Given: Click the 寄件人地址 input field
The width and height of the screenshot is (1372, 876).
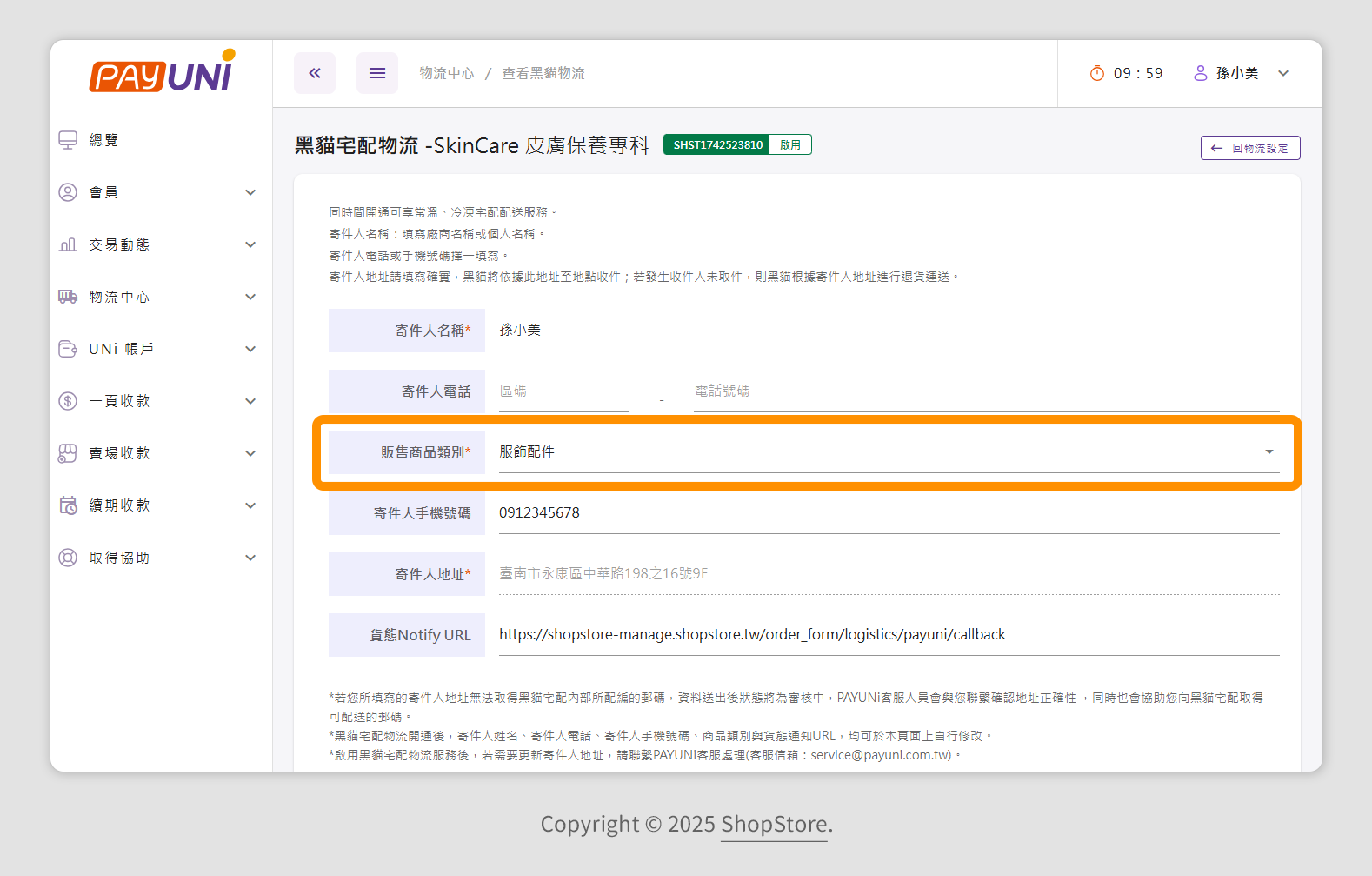Looking at the screenshot, I should pyautogui.click(x=889, y=574).
